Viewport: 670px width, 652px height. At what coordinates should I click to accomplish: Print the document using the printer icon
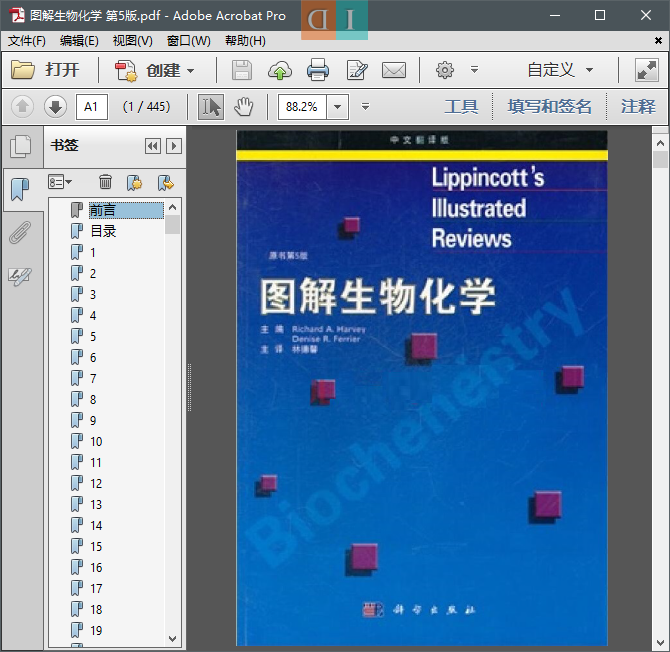pos(318,70)
